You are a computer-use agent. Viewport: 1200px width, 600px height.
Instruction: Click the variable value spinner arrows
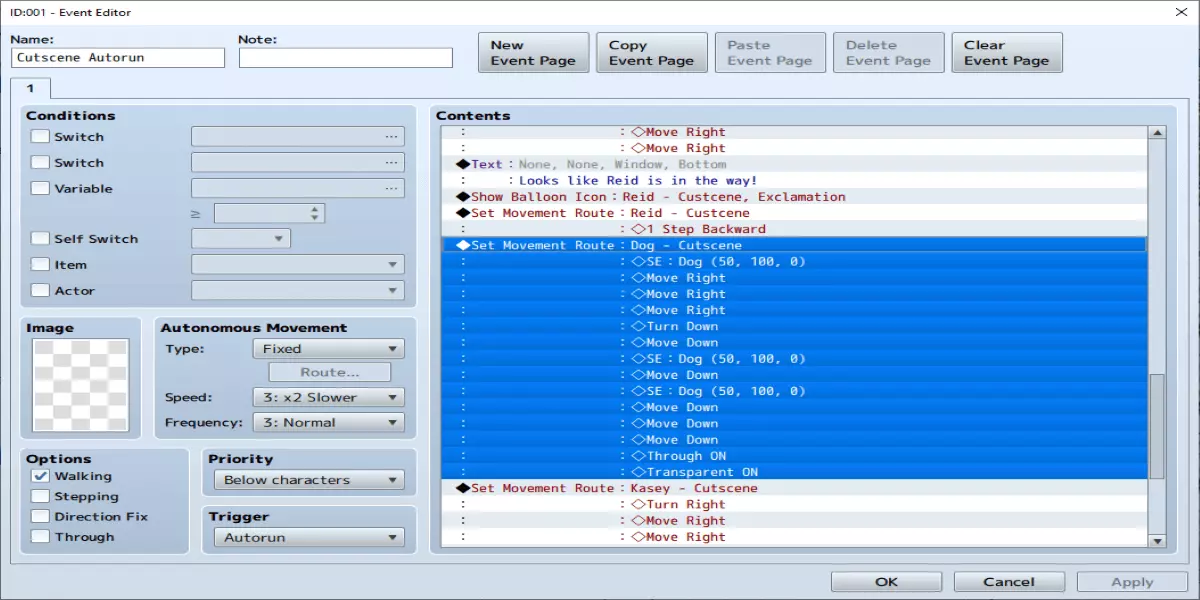316,213
